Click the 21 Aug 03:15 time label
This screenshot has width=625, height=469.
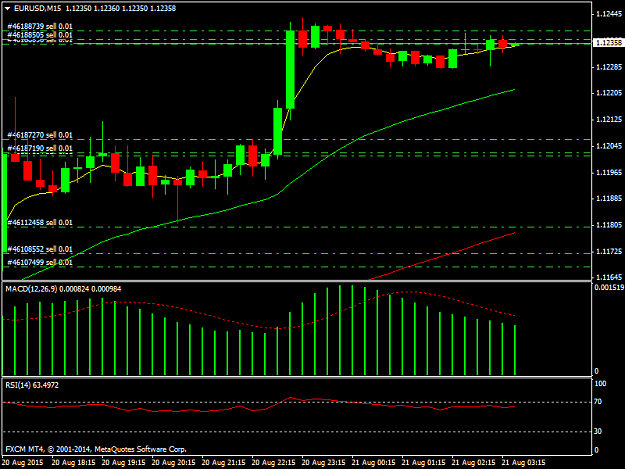523,463
